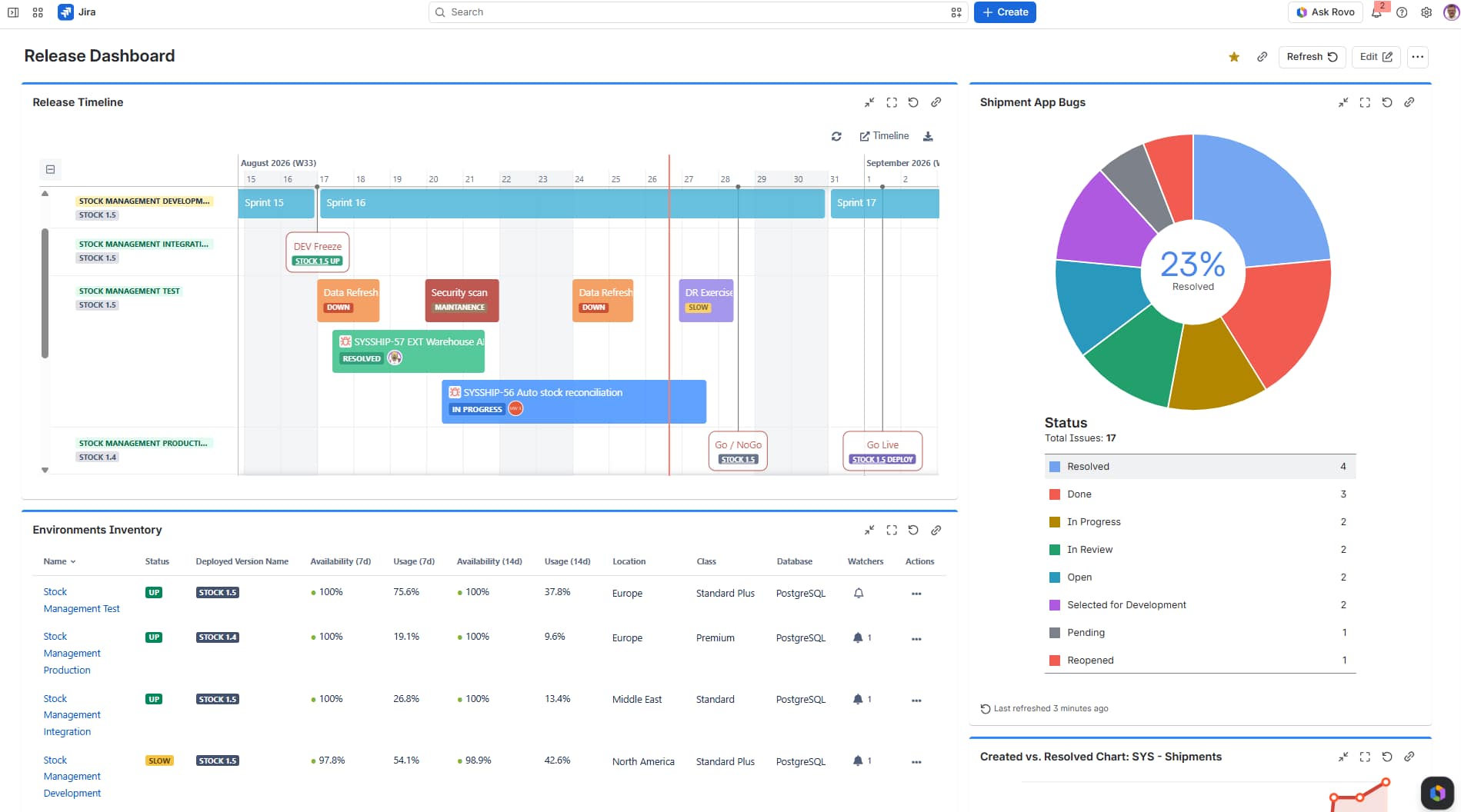This screenshot has height=812, width=1461.
Task: Select the Sprint 16 bar
Action: [572, 203]
